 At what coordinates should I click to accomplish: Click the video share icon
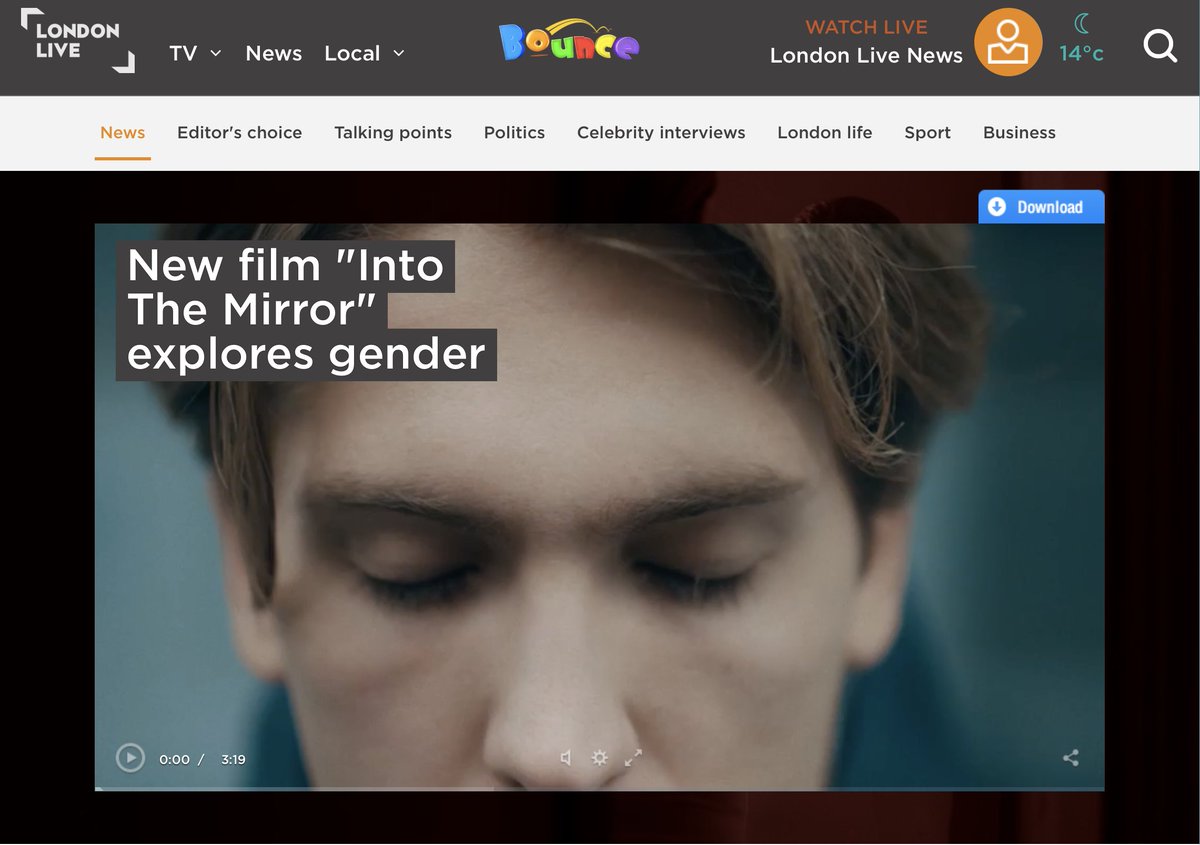[1071, 758]
